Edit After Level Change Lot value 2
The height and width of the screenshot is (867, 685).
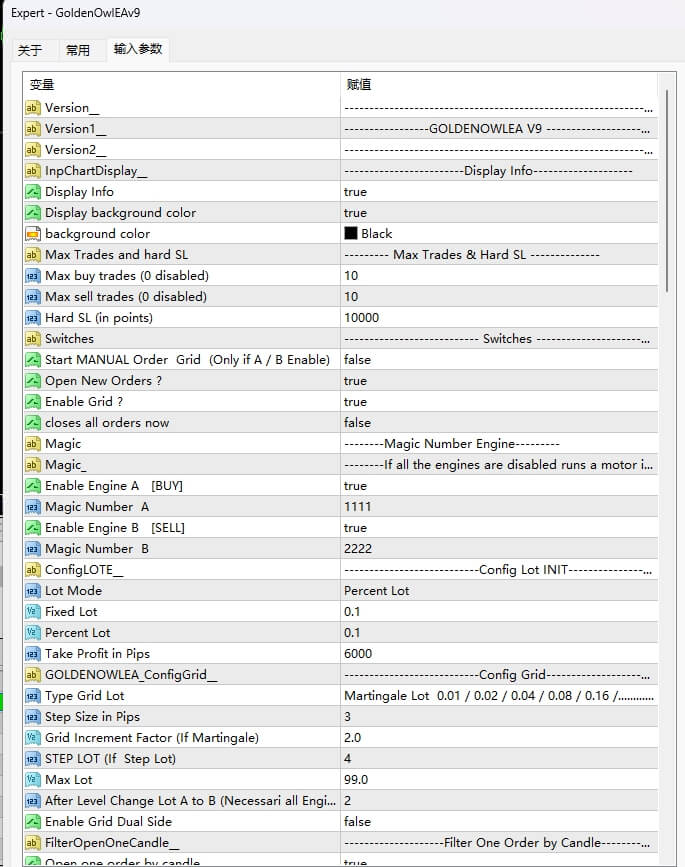tap(499, 801)
